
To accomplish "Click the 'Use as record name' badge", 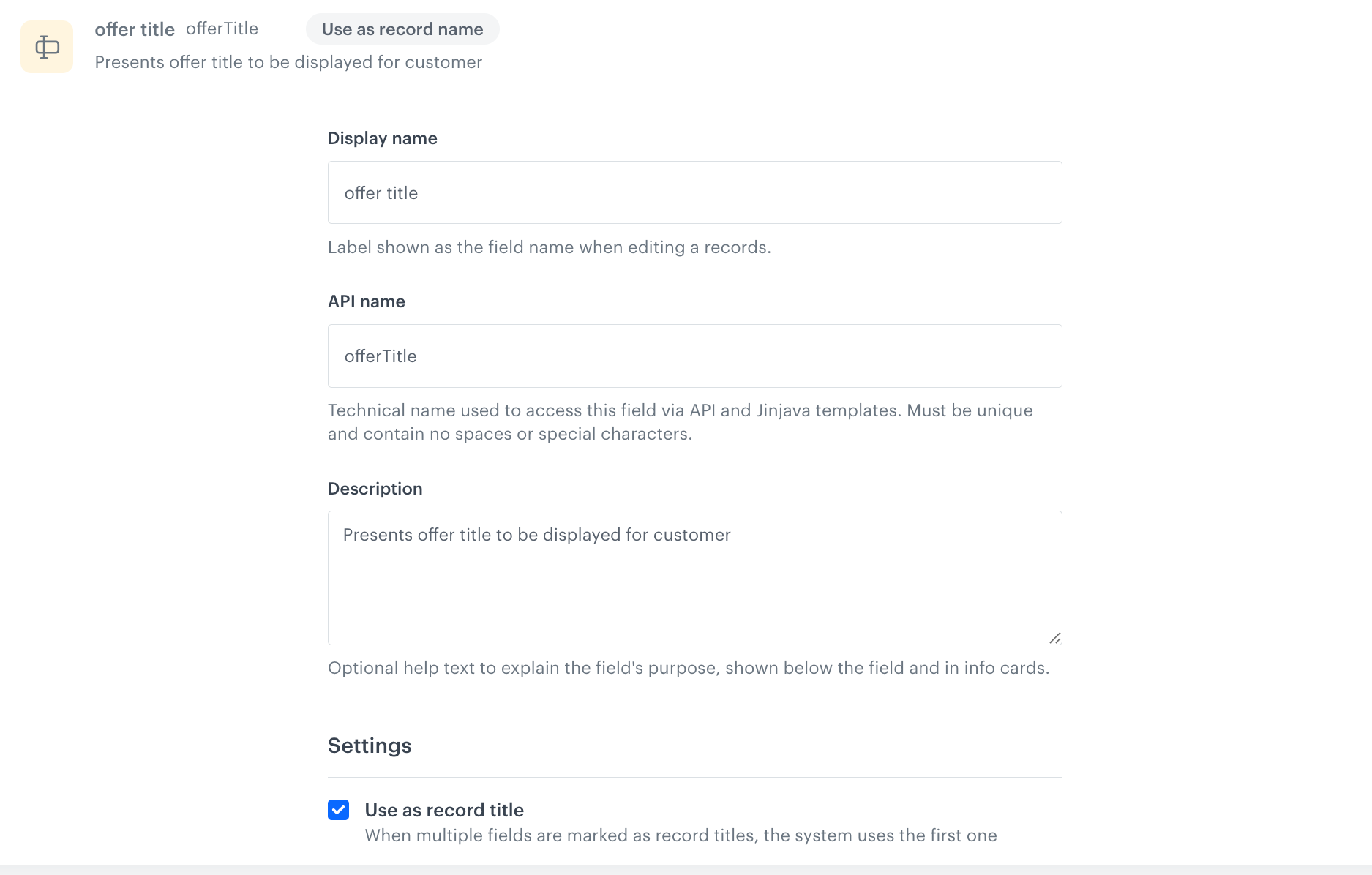I will tap(402, 29).
